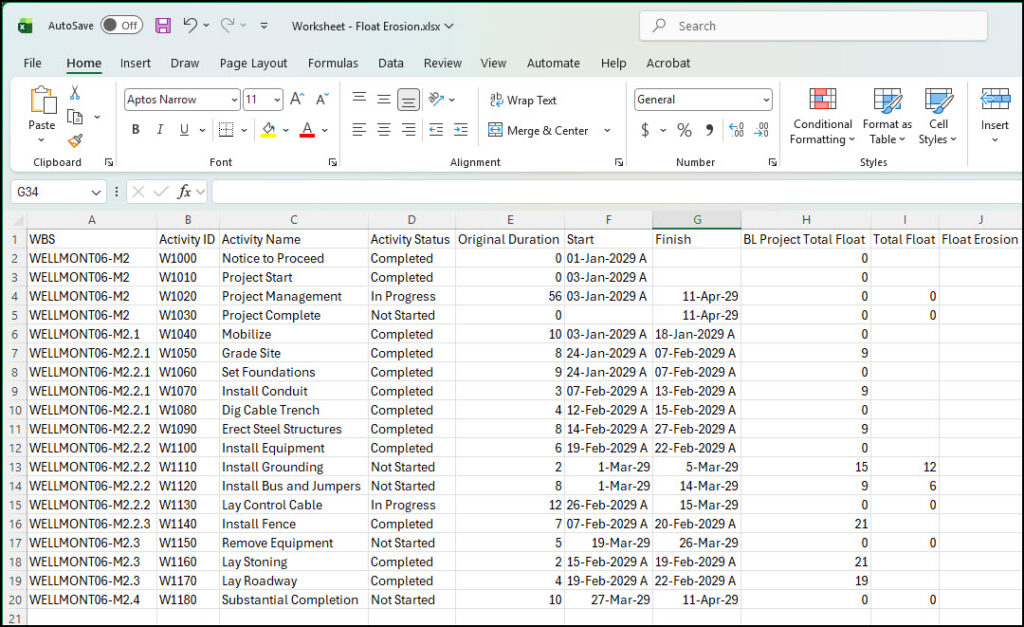Decrease indent icon

[436, 130]
